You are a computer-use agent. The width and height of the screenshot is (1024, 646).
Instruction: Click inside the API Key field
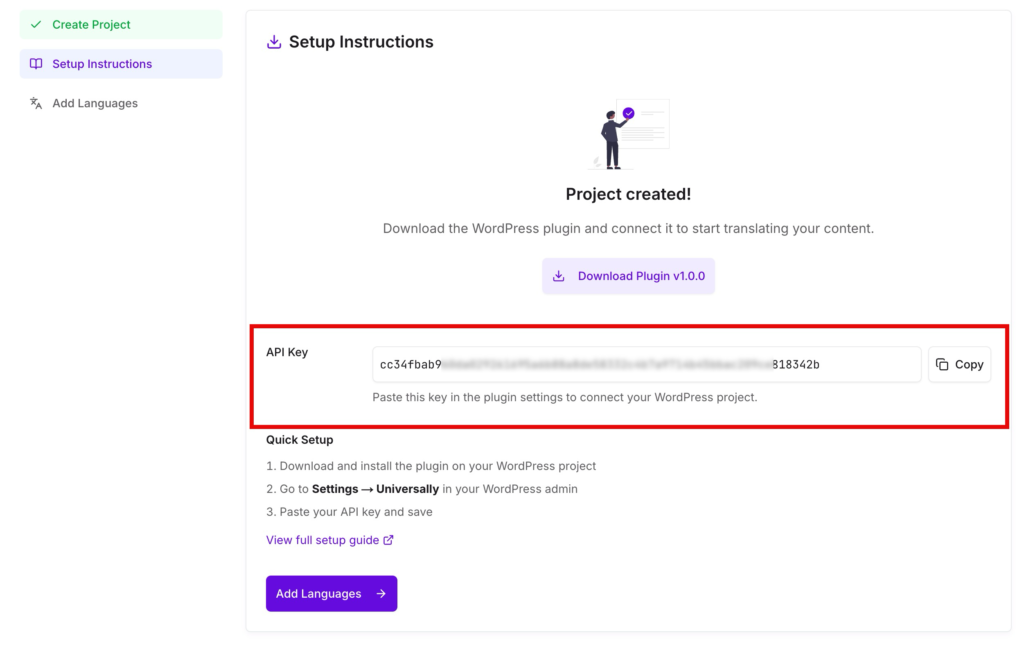click(x=647, y=364)
